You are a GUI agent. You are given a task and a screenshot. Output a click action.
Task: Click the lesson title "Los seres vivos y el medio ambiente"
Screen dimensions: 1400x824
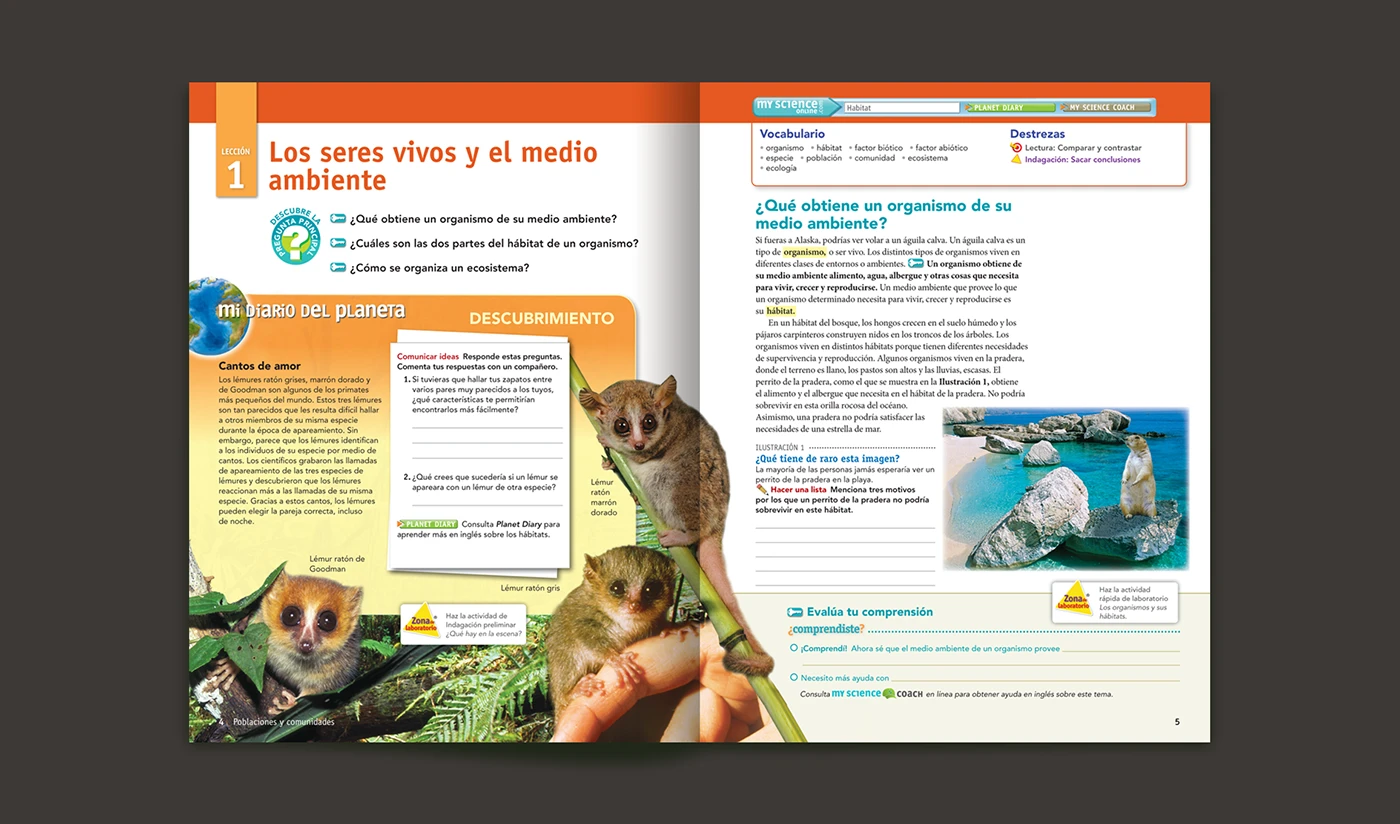(x=433, y=166)
